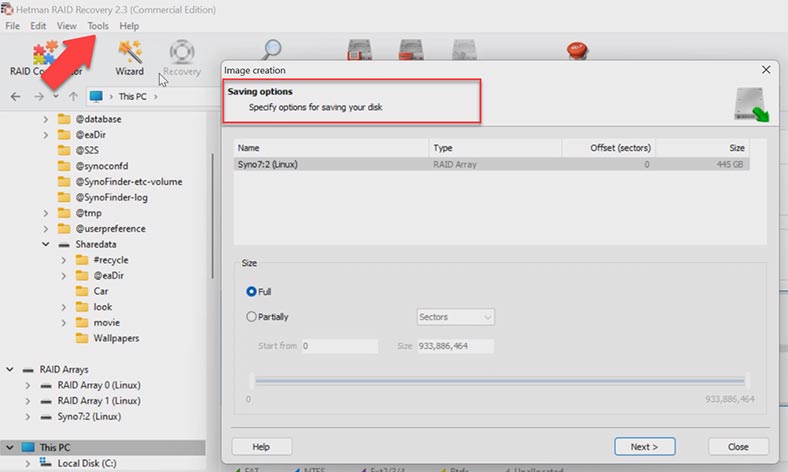Close Image creation dialog with X

tap(766, 70)
